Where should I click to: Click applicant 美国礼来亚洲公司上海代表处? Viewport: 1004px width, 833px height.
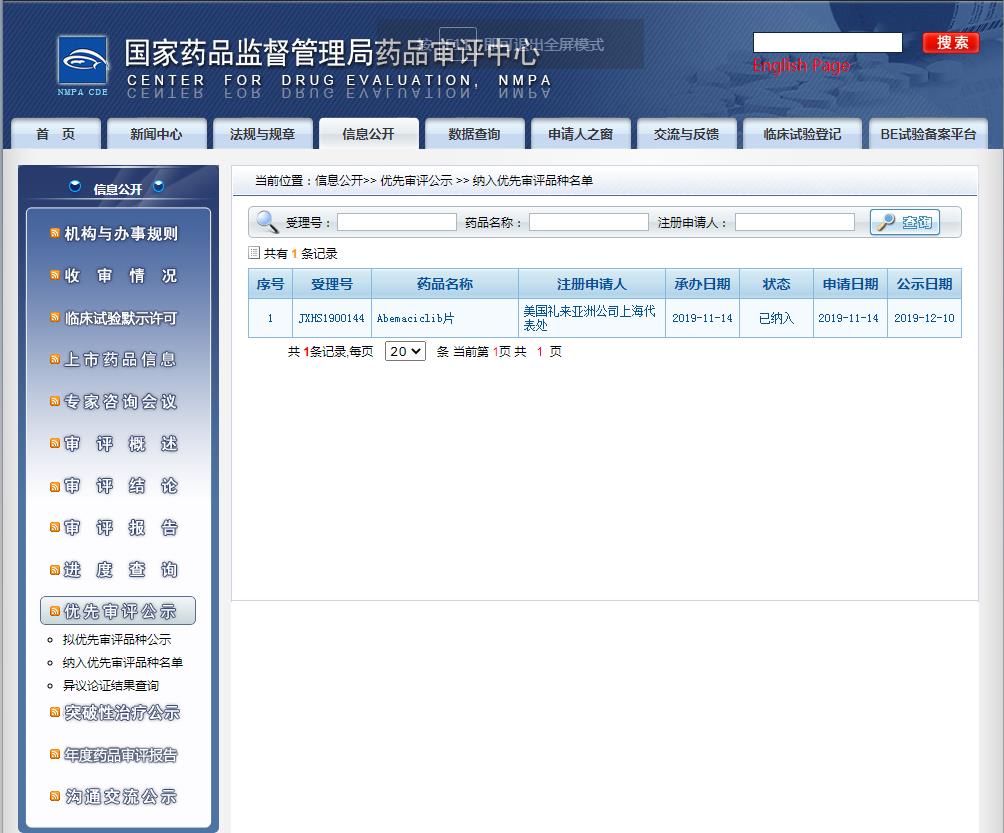click(x=589, y=318)
